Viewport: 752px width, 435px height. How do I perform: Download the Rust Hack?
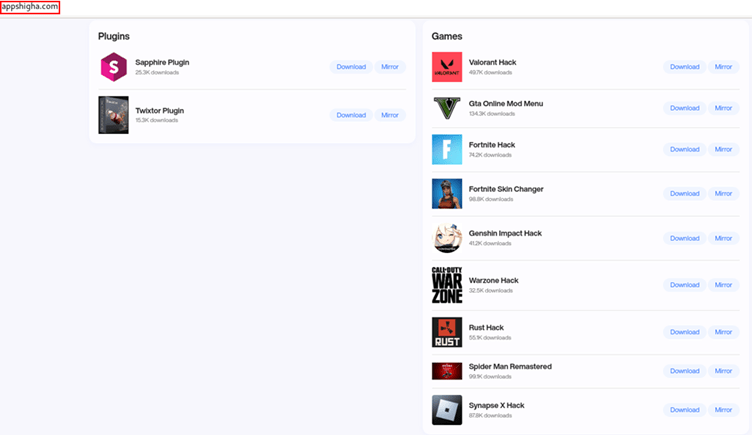[684, 332]
